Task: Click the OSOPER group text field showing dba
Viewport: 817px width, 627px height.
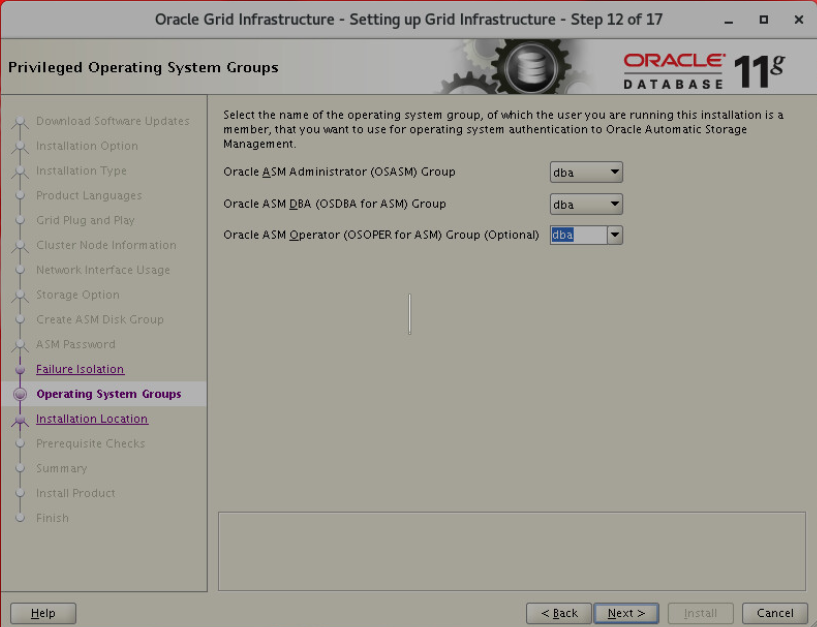Action: (x=578, y=235)
